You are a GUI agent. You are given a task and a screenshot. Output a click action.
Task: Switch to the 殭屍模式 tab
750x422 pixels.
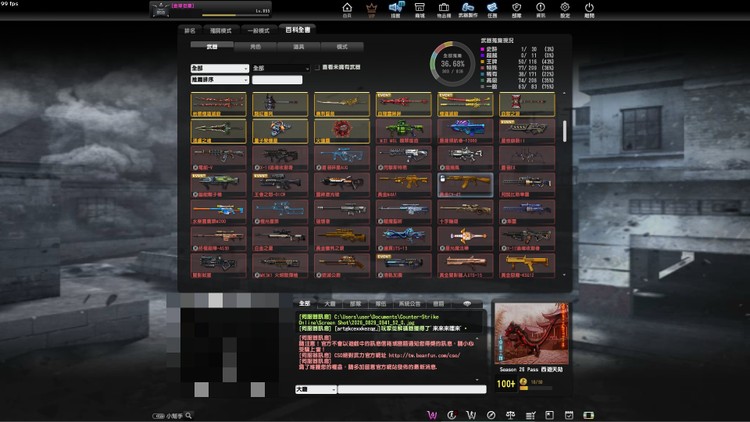pos(221,30)
